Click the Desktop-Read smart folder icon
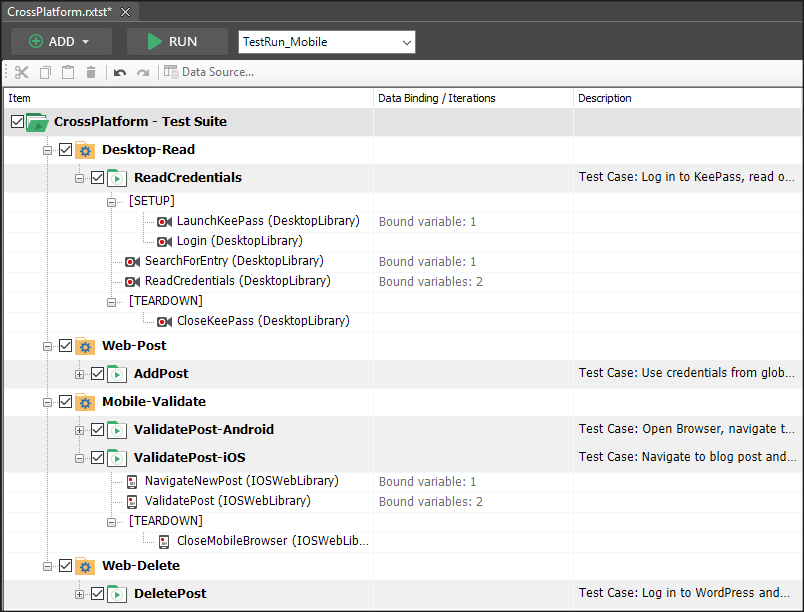 pyautogui.click(x=85, y=150)
